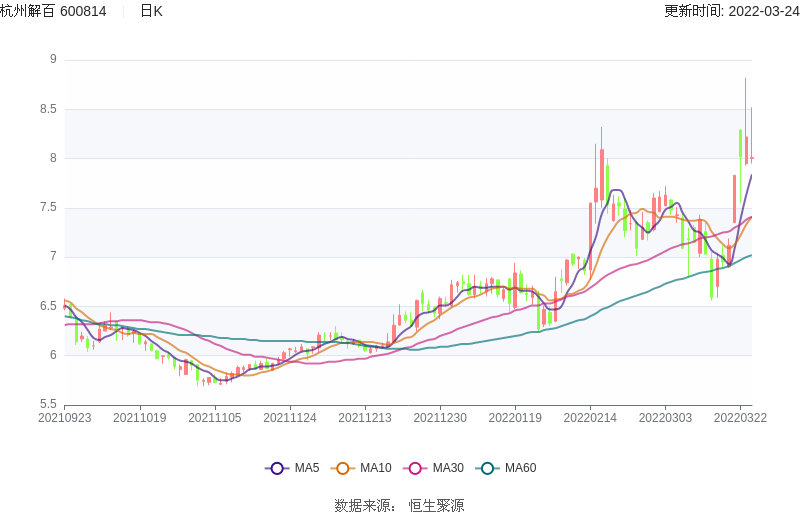Screen dimensions: 800x517
Task: Click the orange MA10 legend circle marker
Action: [343, 468]
